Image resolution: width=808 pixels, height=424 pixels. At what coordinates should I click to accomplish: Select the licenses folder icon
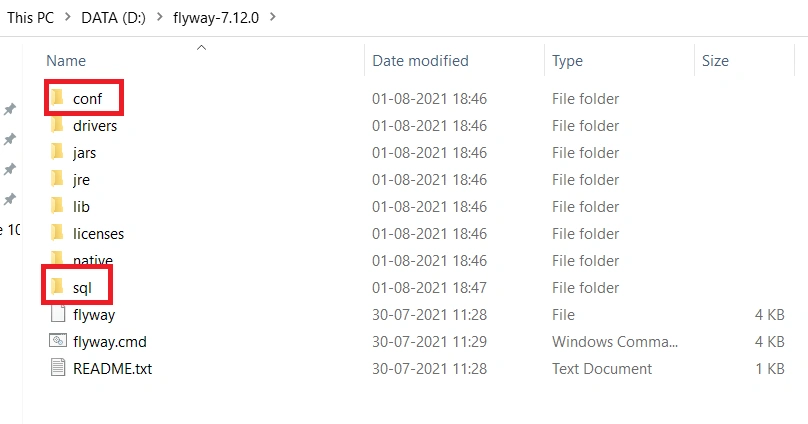[x=57, y=232]
